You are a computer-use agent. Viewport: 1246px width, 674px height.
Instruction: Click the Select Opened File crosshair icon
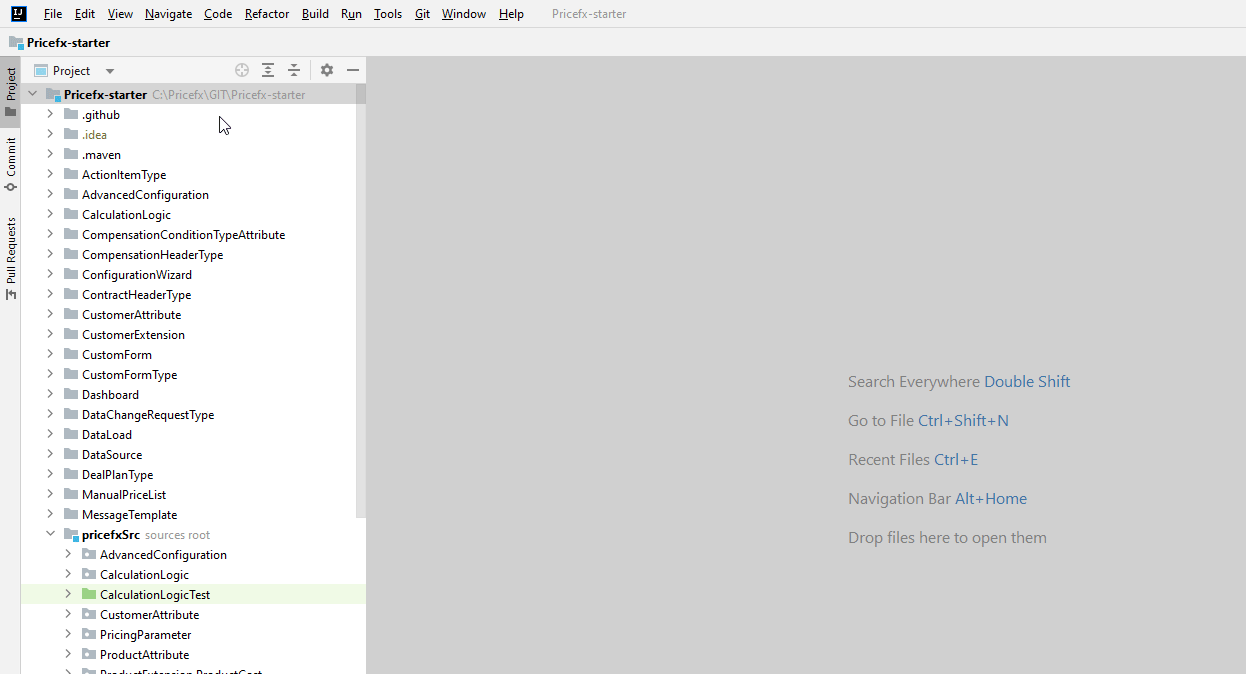241,70
